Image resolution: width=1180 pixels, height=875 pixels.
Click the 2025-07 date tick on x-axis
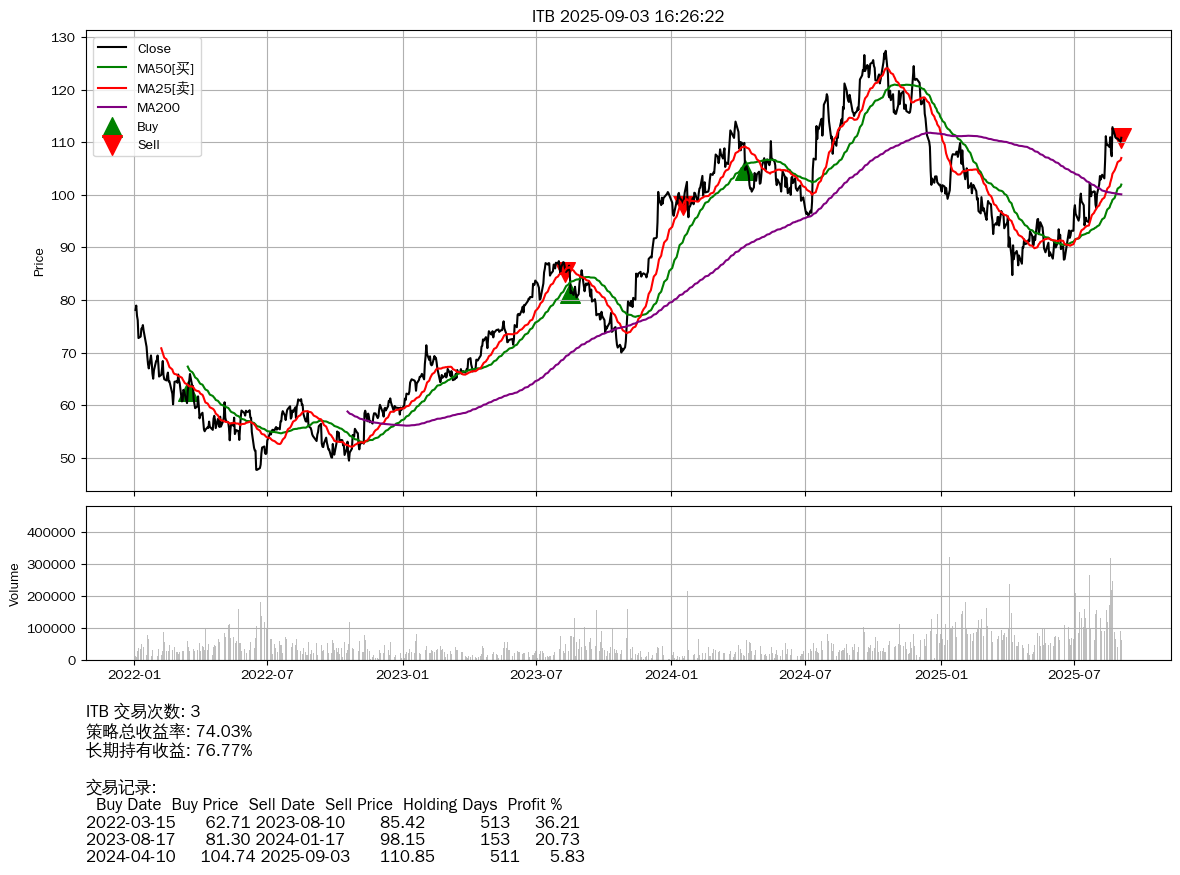1073,675
